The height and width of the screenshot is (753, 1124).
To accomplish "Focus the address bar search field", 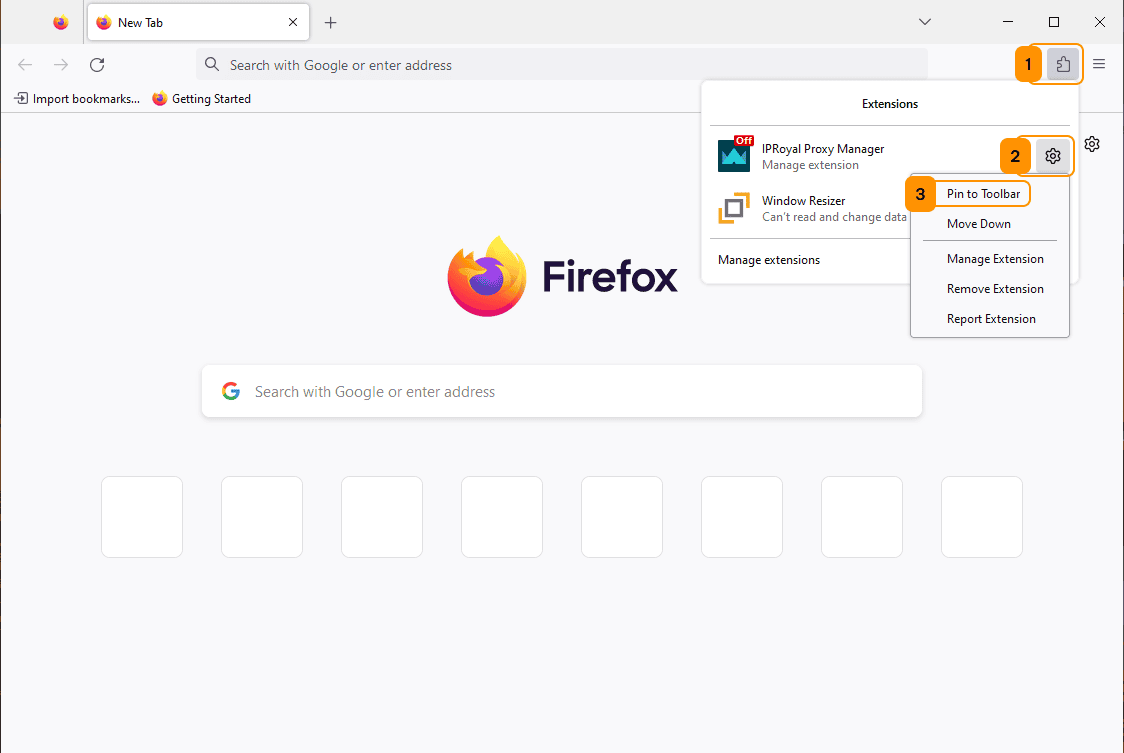I will pyautogui.click(x=562, y=65).
